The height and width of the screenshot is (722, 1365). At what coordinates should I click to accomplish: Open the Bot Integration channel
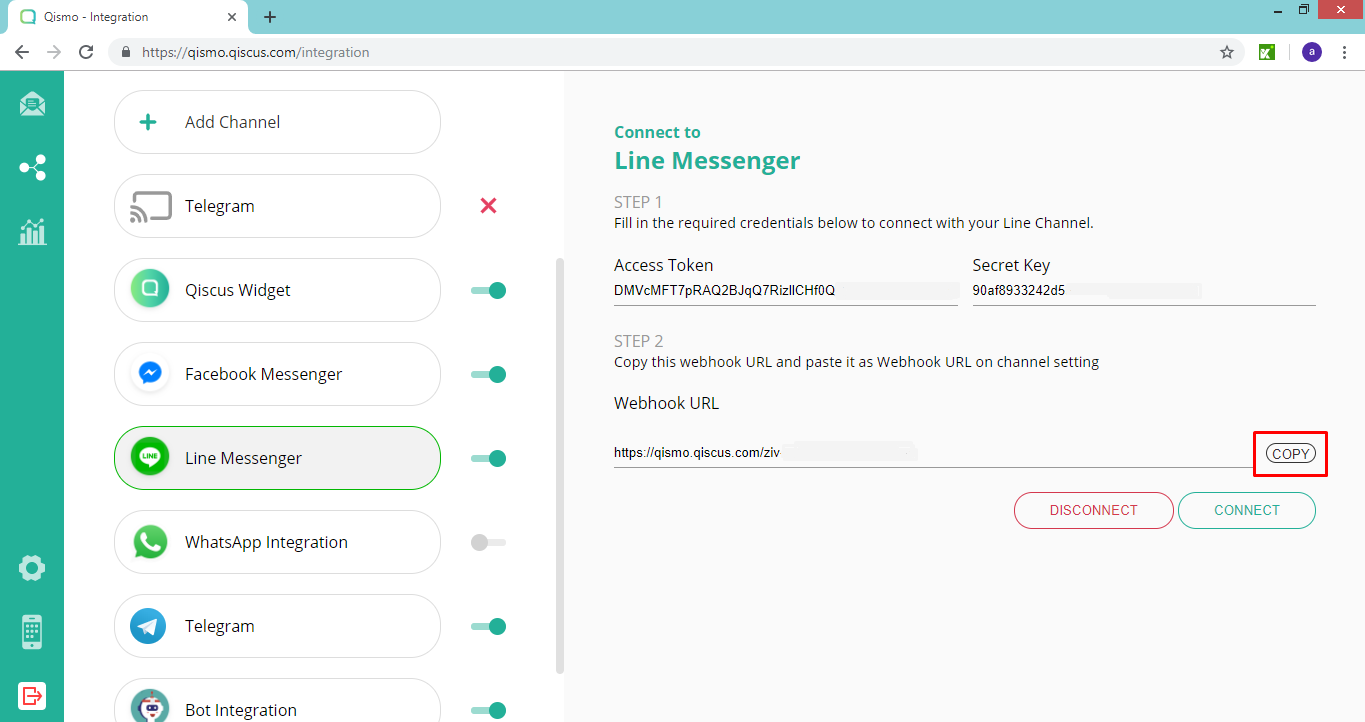pyautogui.click(x=277, y=701)
